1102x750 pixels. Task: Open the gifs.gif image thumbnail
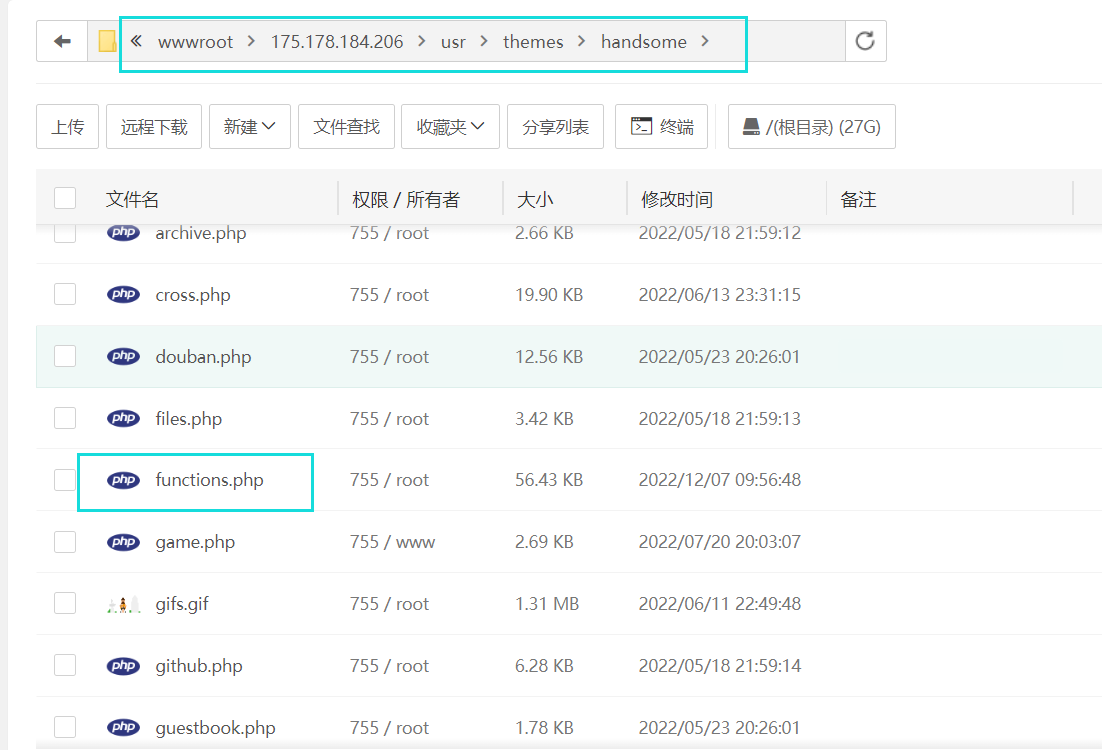point(123,603)
